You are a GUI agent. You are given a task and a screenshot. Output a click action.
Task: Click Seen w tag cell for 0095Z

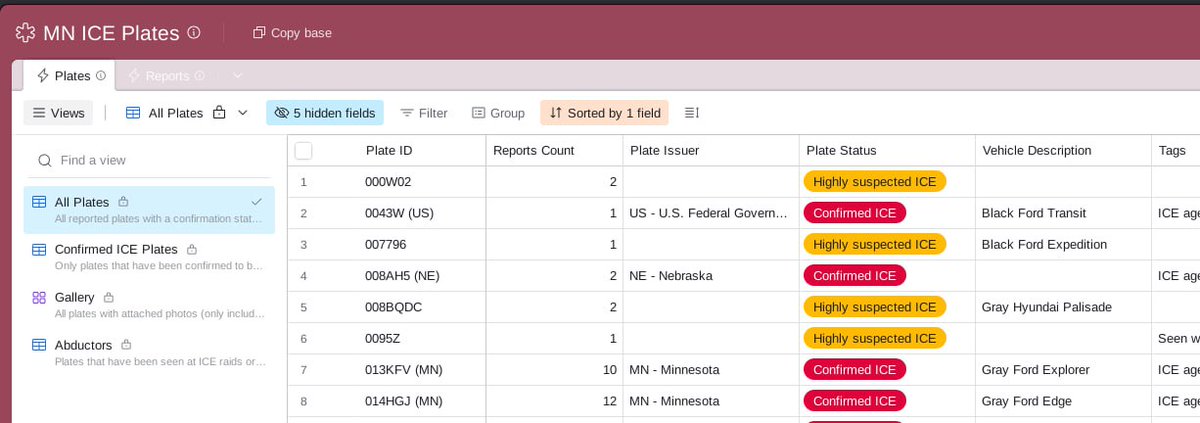tap(1176, 338)
